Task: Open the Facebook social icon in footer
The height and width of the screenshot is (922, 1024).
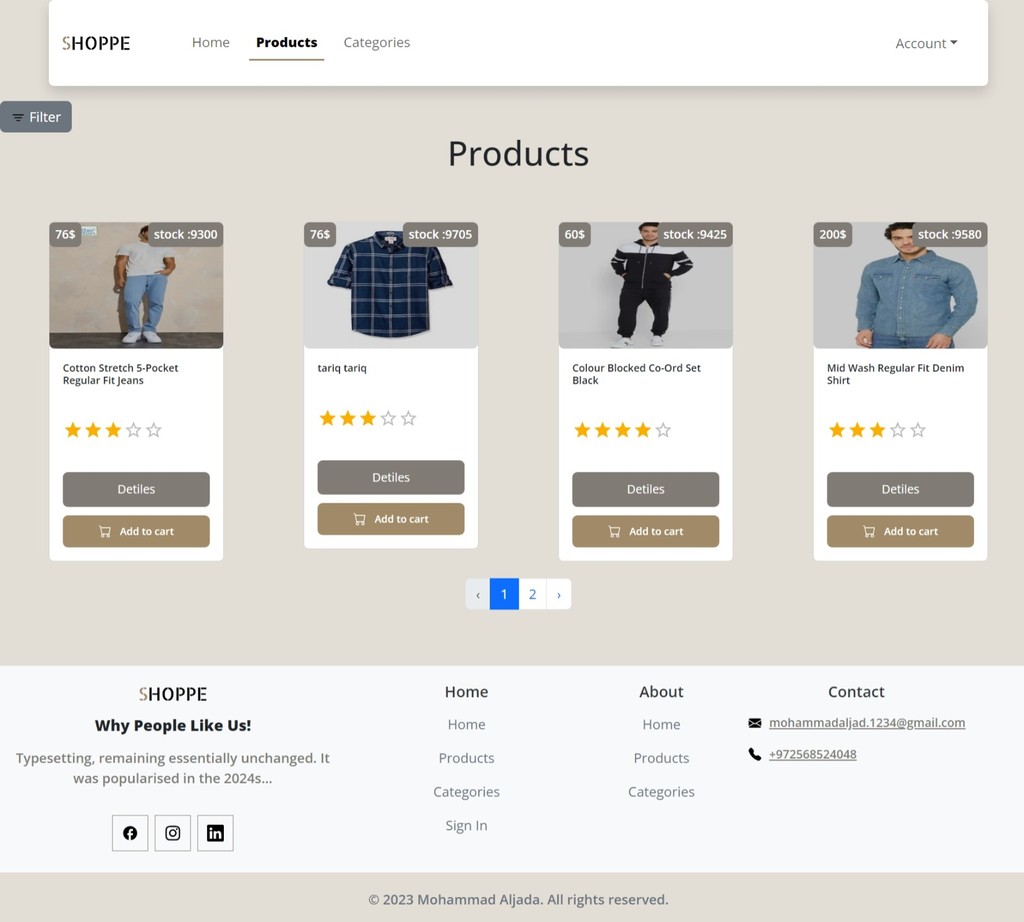Action: pos(130,833)
